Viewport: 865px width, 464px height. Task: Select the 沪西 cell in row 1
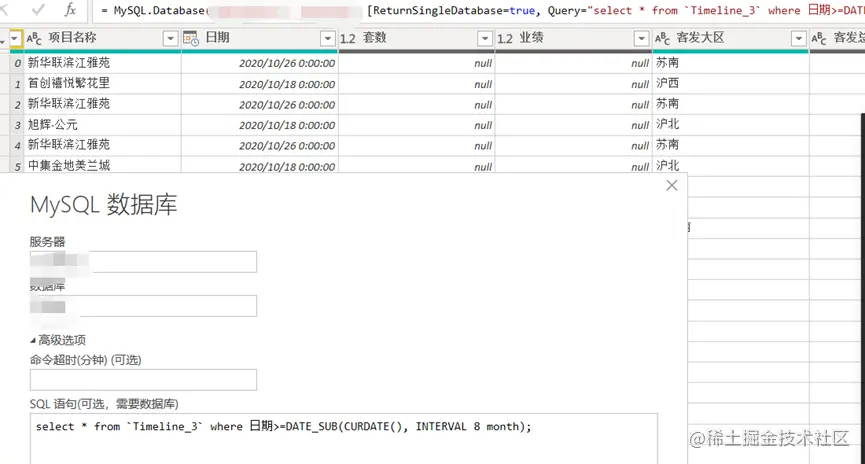pos(731,84)
